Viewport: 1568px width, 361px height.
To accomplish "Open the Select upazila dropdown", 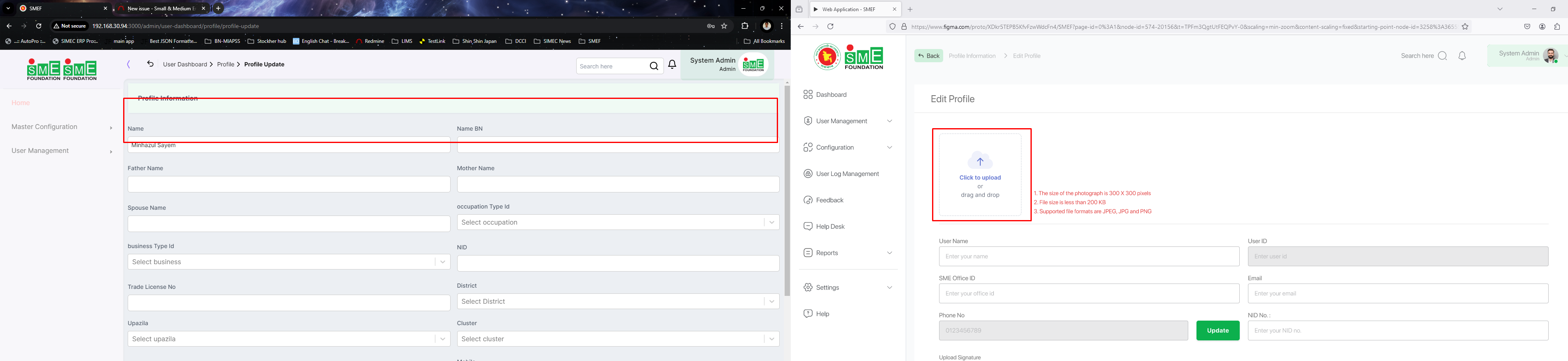I will tap(289, 339).
